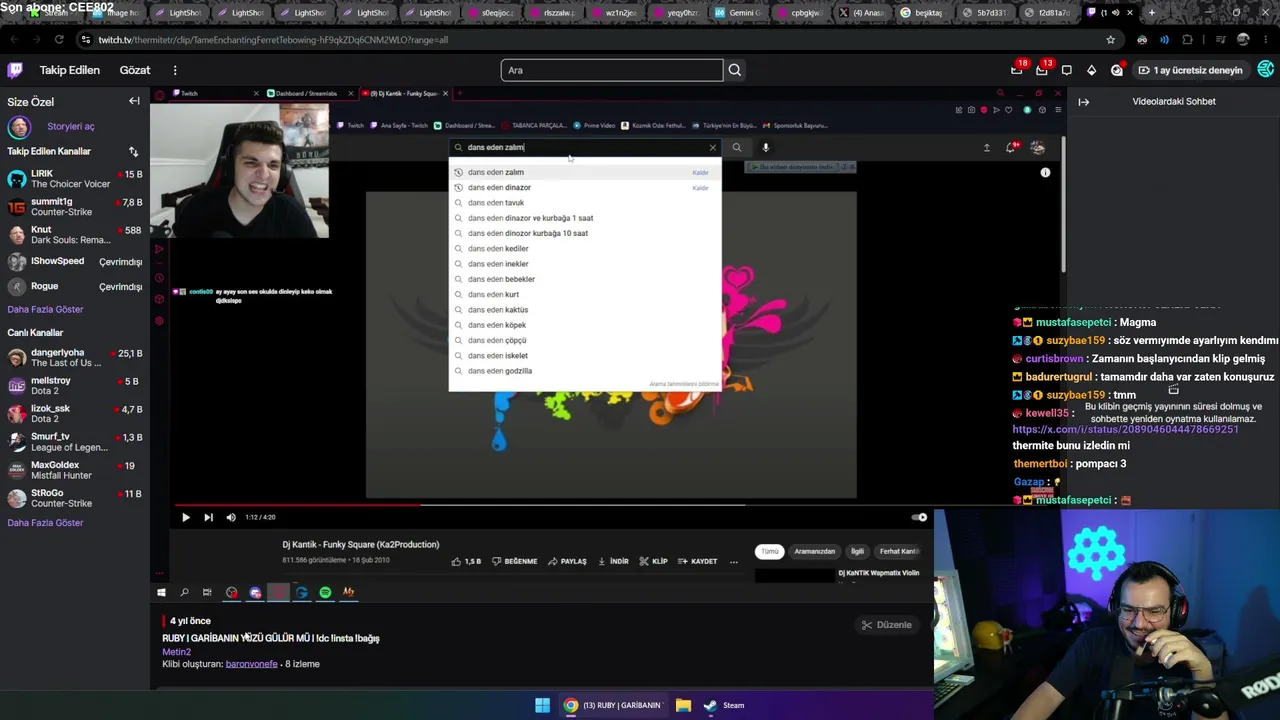The image size is (1280, 720).
Task: Toggle the YouTube autoplay switch
Action: (920, 517)
